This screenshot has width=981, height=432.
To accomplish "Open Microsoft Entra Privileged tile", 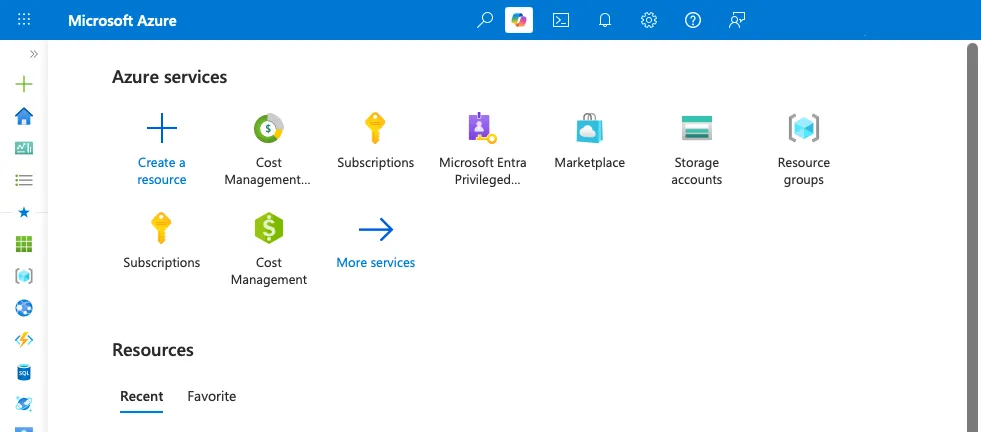I will [482, 150].
